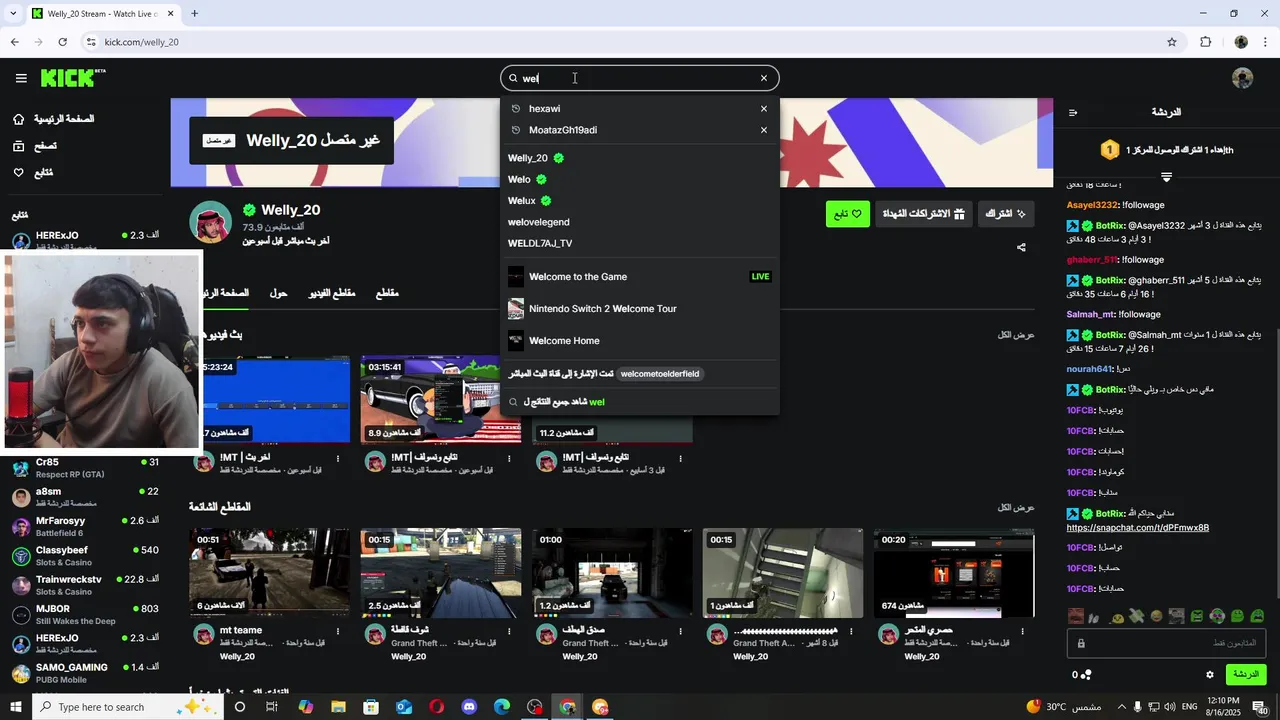The image size is (1280, 720).
Task: Show all stream videos
Action: pyautogui.click(x=1016, y=335)
